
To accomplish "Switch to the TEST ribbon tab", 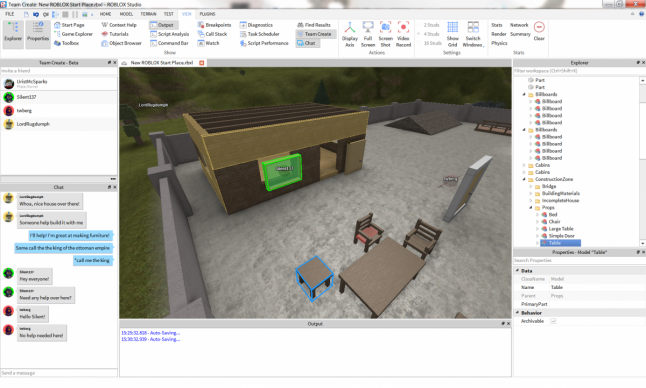I will coord(169,14).
